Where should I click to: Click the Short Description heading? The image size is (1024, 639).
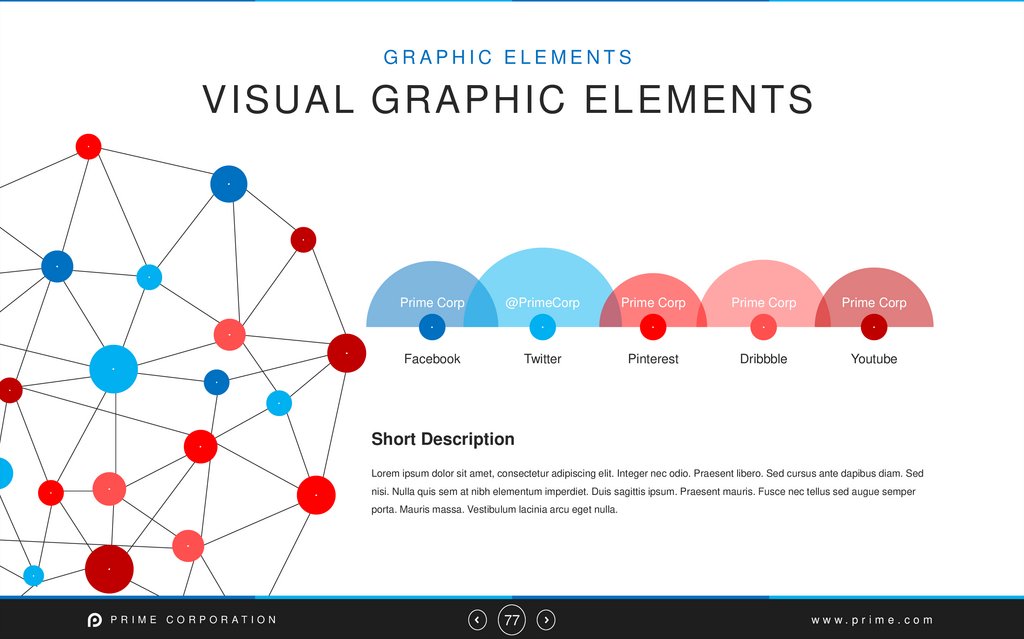coord(443,439)
